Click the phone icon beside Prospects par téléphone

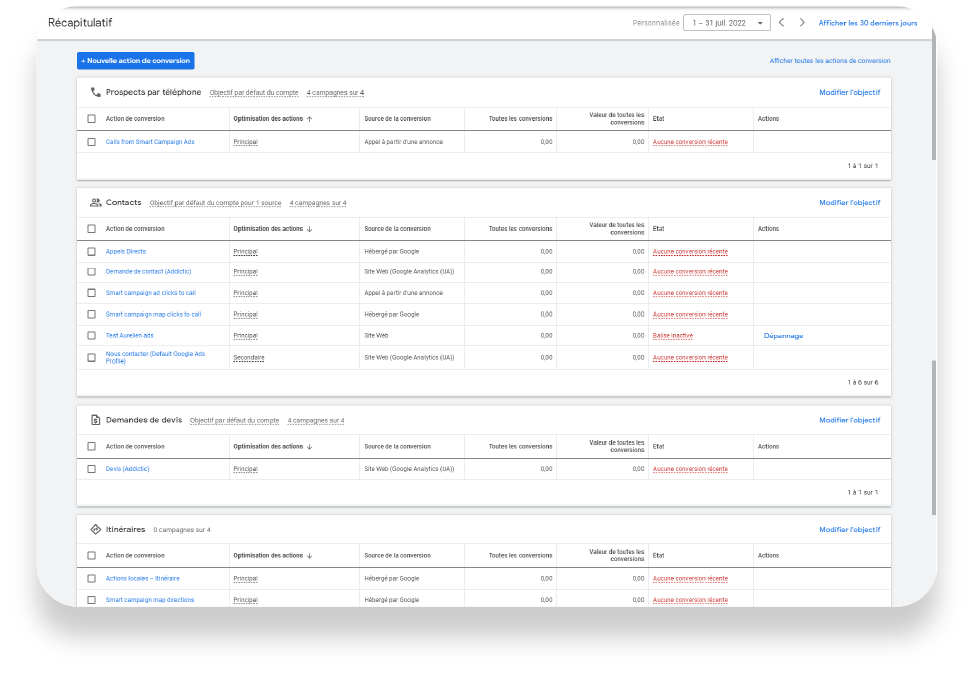pos(96,92)
